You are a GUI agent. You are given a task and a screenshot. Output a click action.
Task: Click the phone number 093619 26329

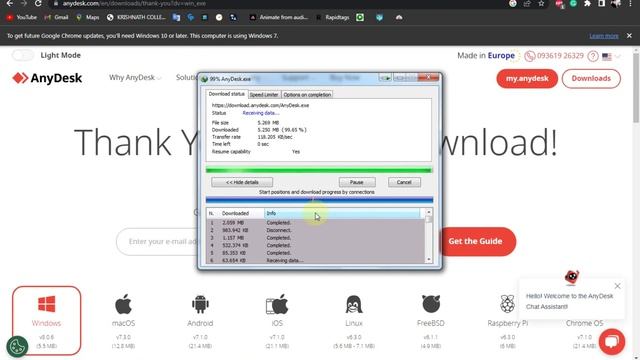point(560,56)
